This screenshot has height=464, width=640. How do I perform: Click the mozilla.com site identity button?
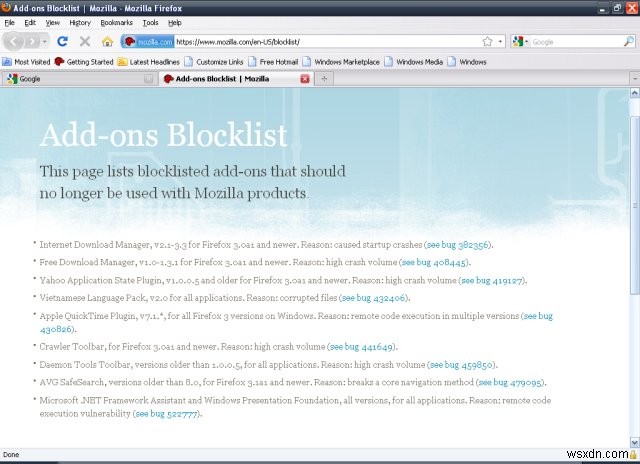pos(148,42)
